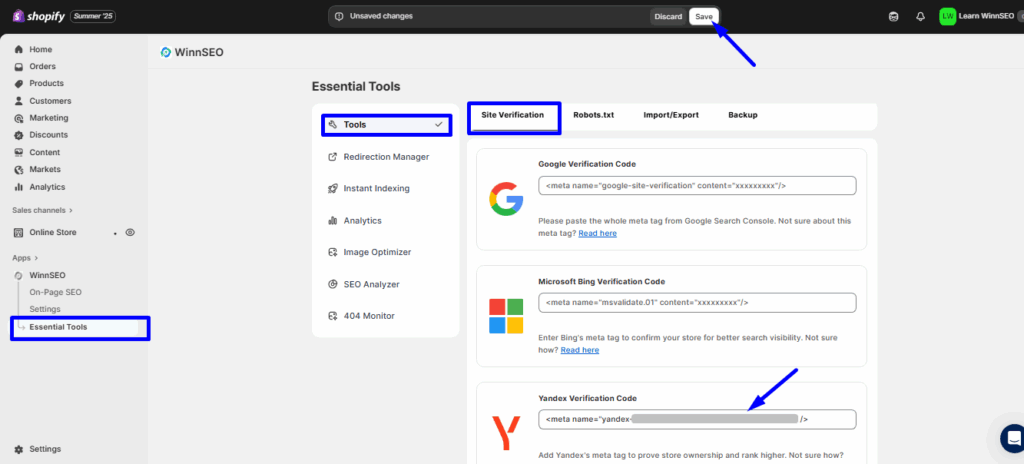The height and width of the screenshot is (464, 1024).
Task: Focus the Yandex Verification Code field
Action: [697, 420]
